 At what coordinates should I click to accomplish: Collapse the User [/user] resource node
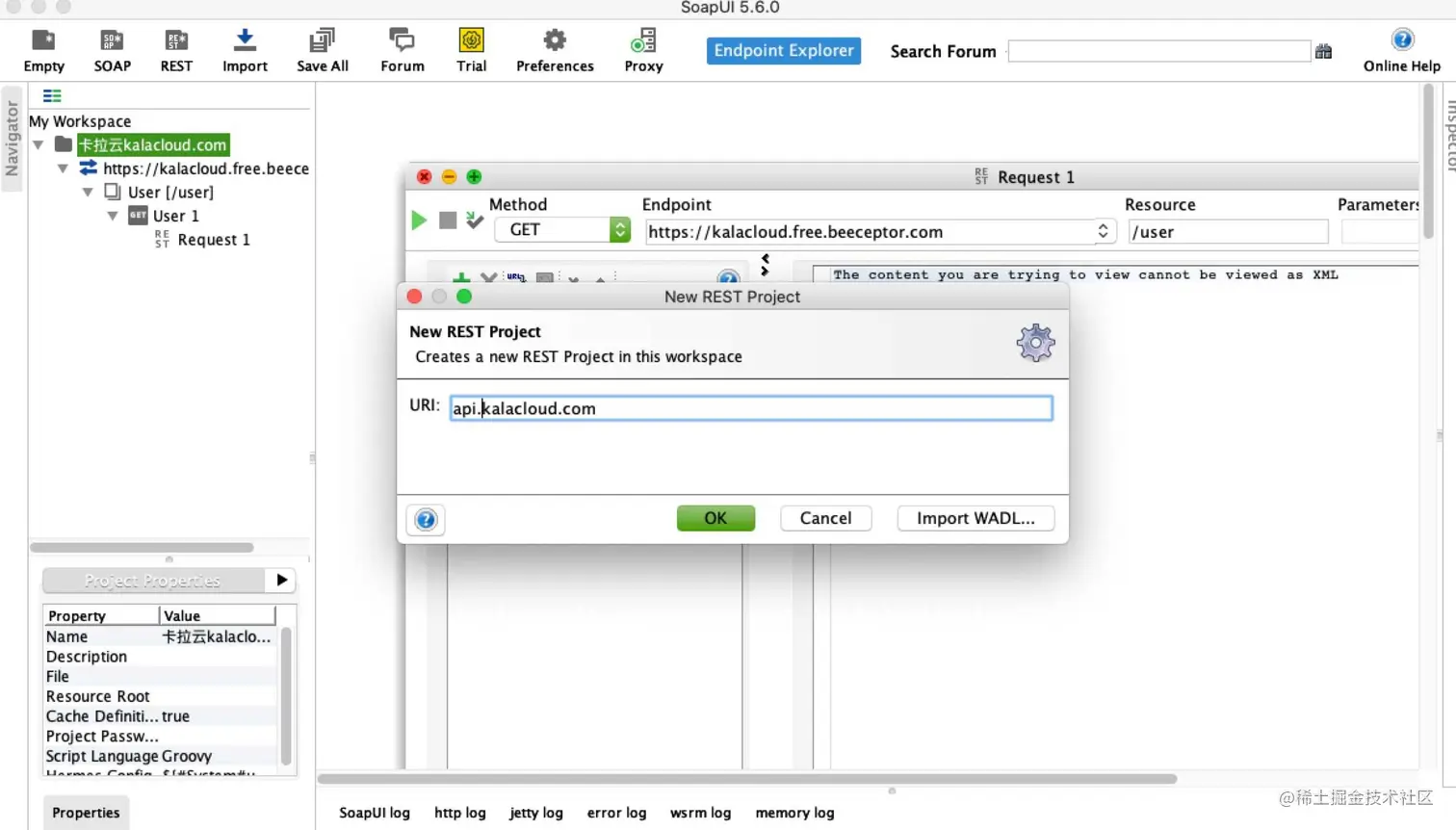(88, 192)
